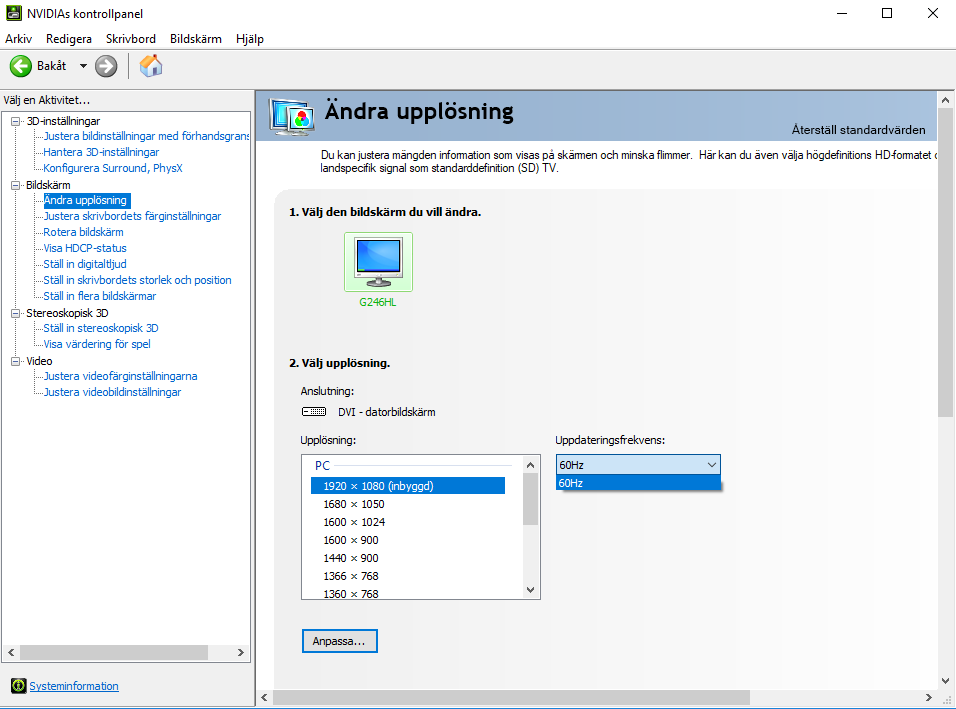This screenshot has height=709, width=956.
Task: Open the Uppdateringsfrekvens combo box
Action: [638, 465]
